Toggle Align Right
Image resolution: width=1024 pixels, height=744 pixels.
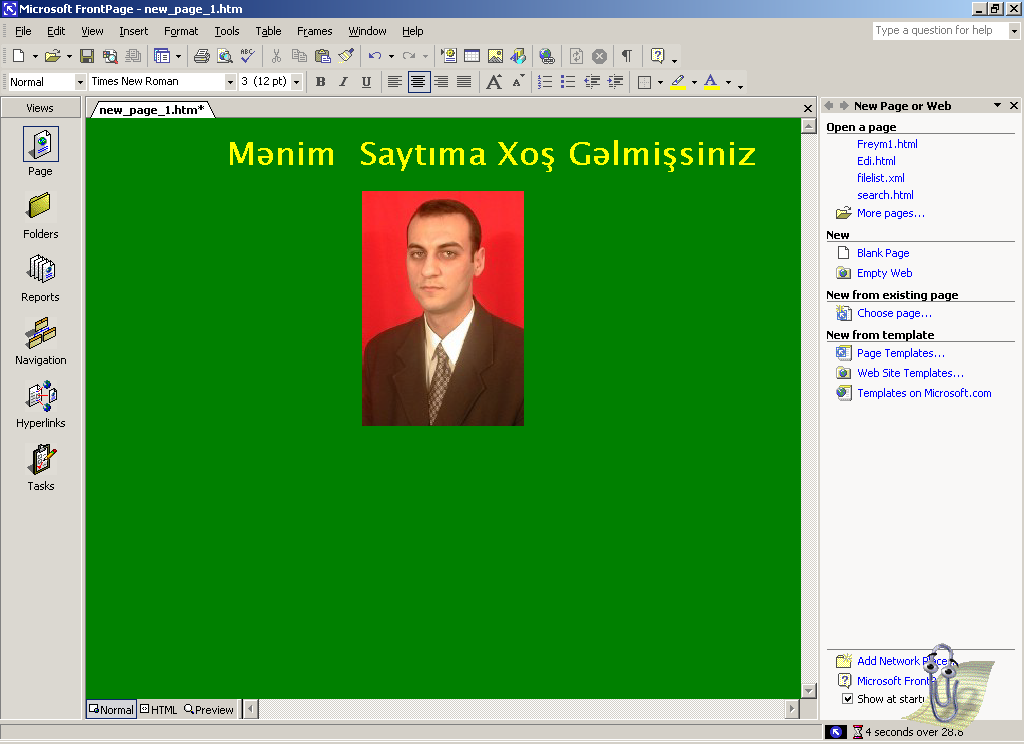441,82
